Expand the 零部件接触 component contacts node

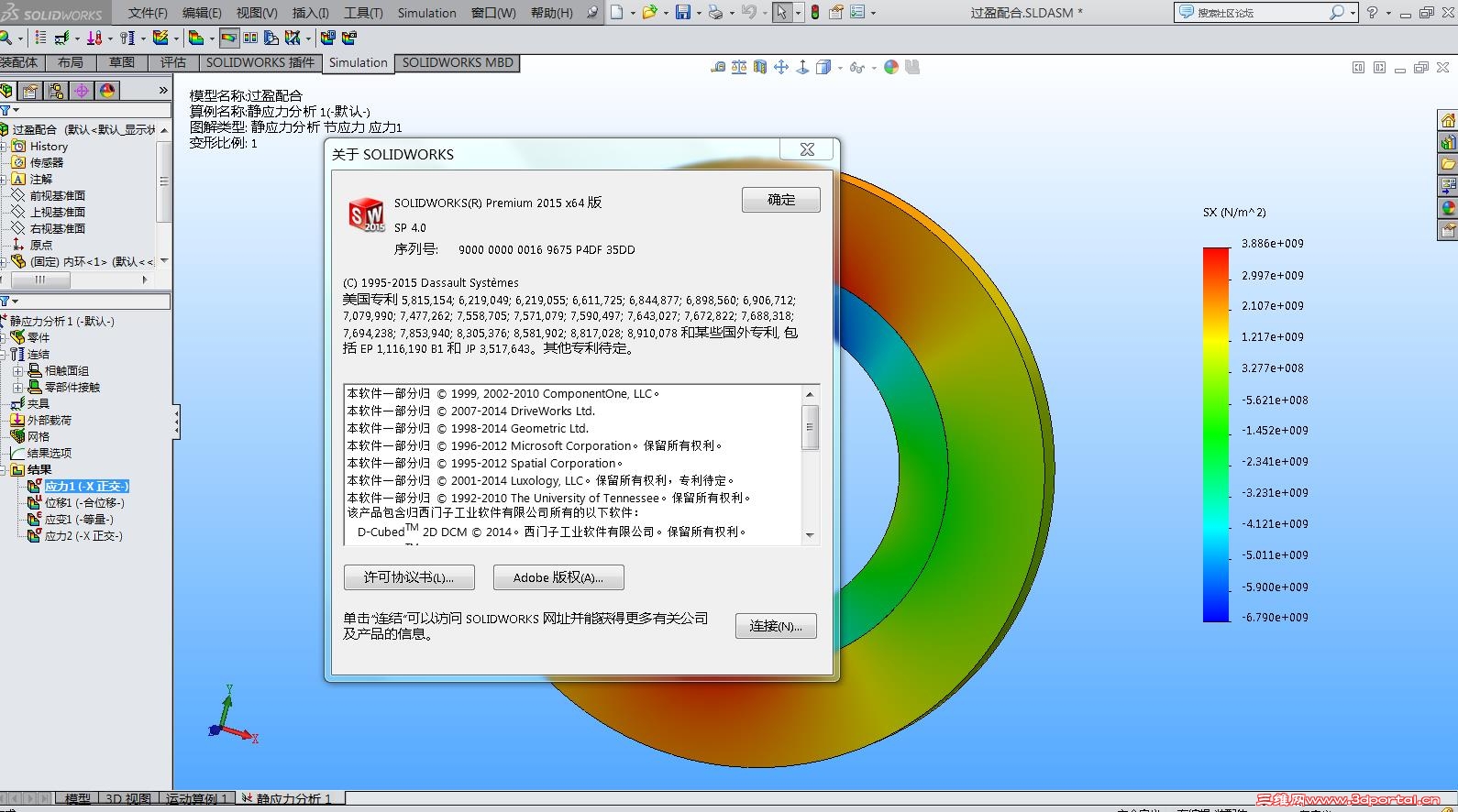(x=18, y=387)
